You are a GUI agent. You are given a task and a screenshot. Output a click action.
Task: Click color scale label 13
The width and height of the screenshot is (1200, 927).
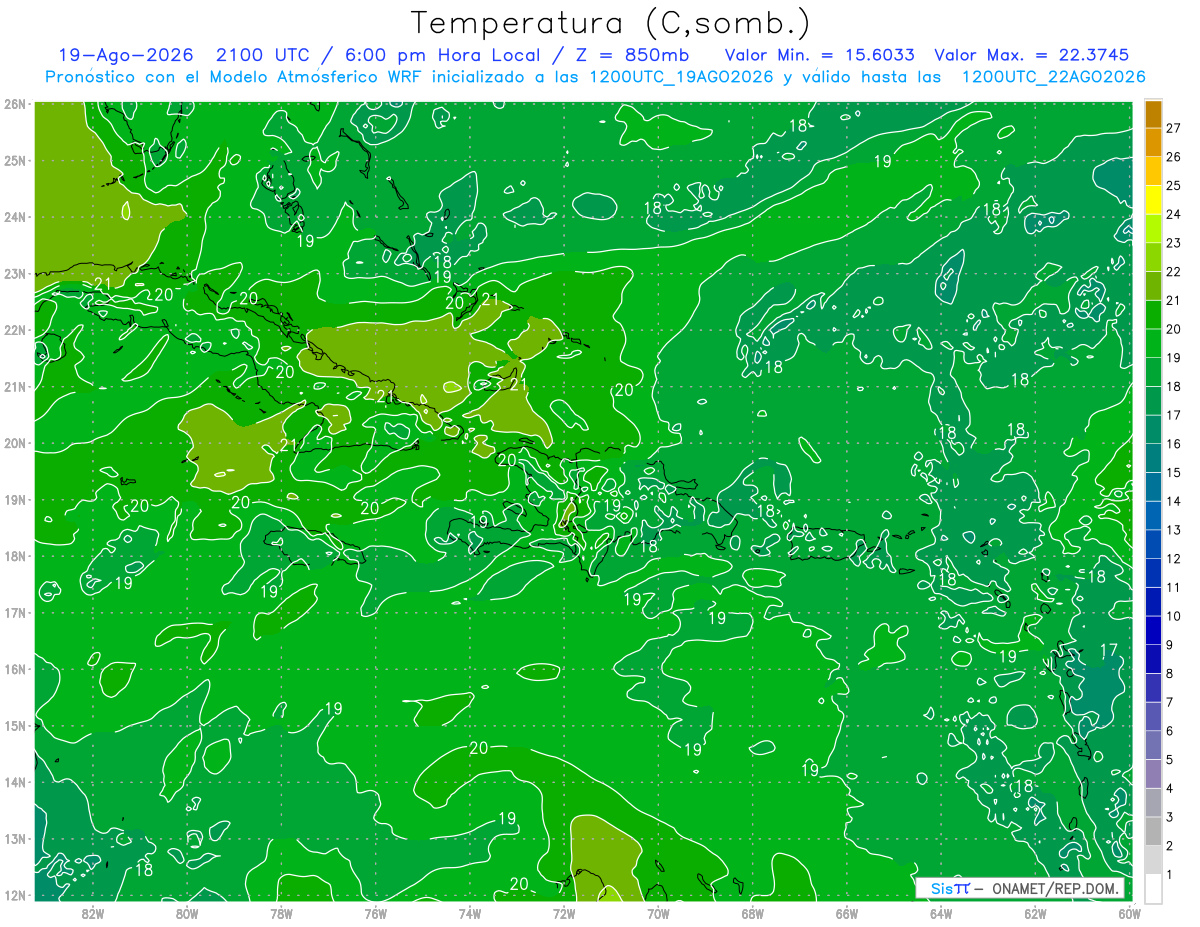click(1173, 530)
